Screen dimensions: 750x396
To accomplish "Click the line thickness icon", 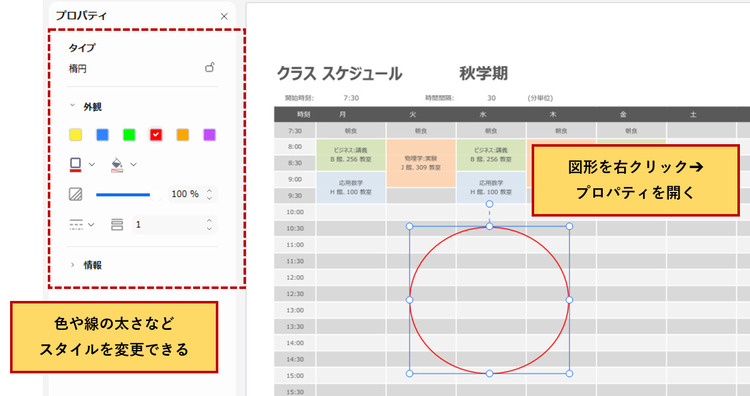I will (x=117, y=224).
